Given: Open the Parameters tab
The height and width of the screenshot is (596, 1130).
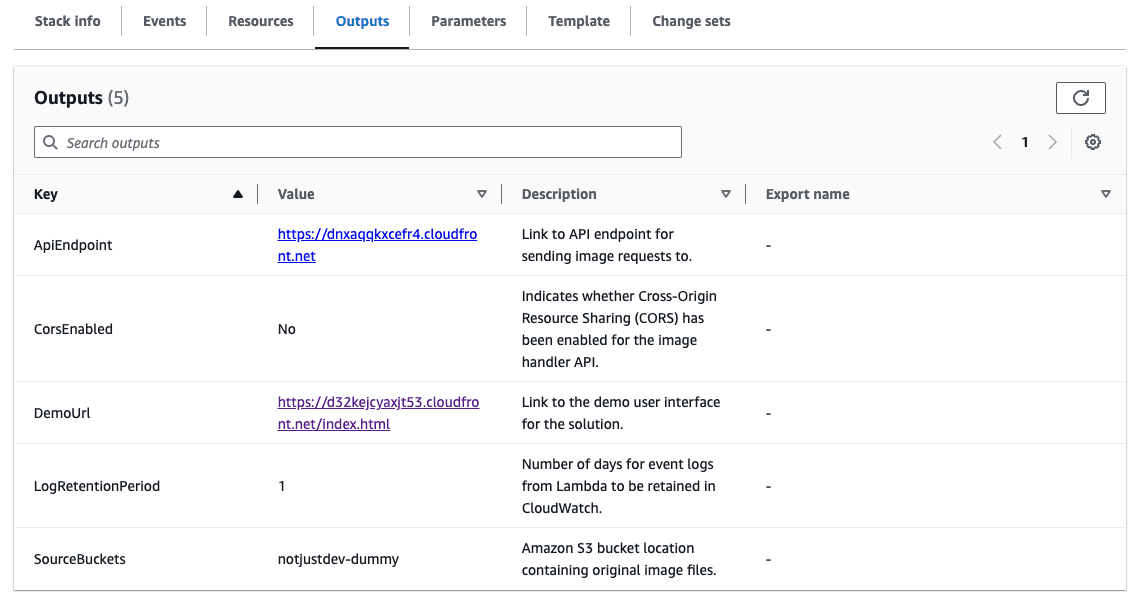Looking at the screenshot, I should coord(468,21).
